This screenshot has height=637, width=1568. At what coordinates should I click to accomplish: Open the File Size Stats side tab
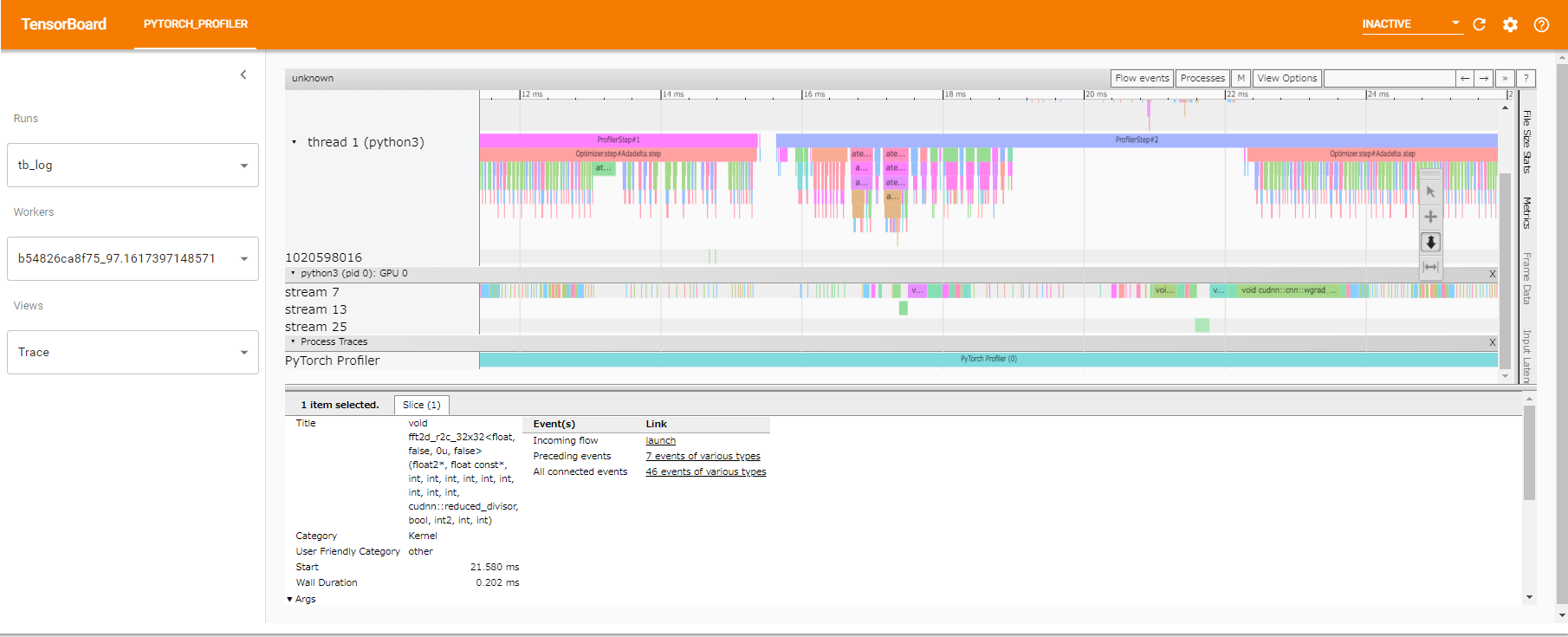pyautogui.click(x=1526, y=142)
